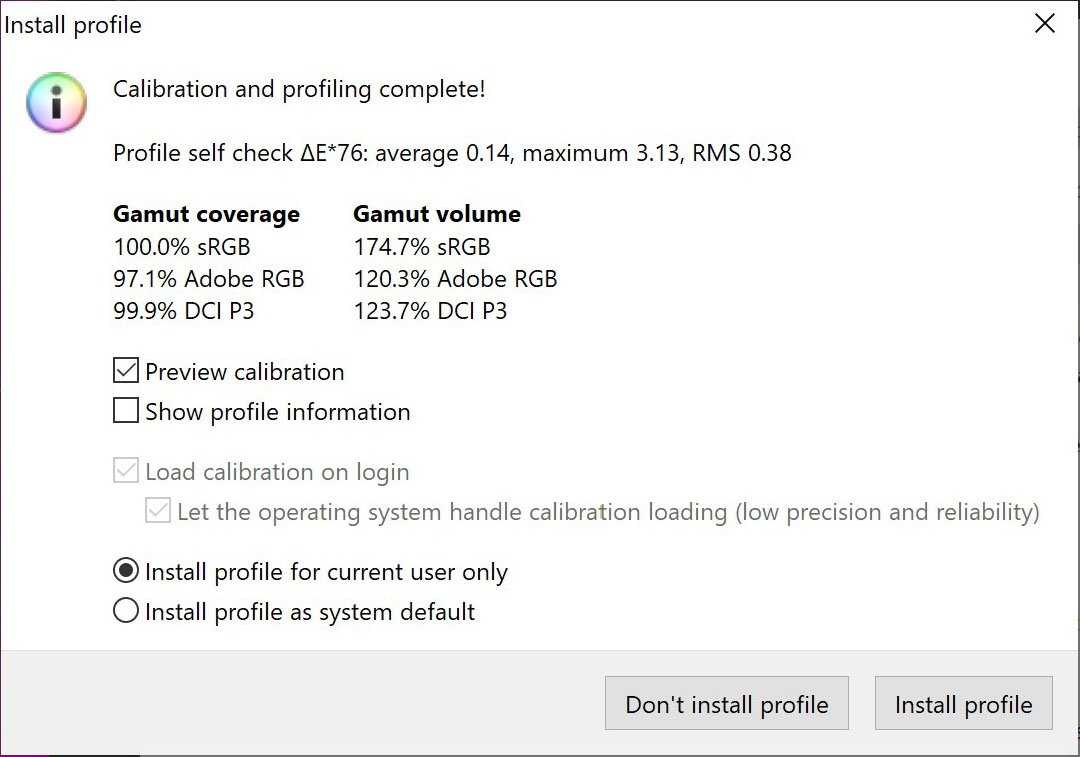
Task: Click the 99.9% DCI P3 coverage value
Action: (183, 310)
